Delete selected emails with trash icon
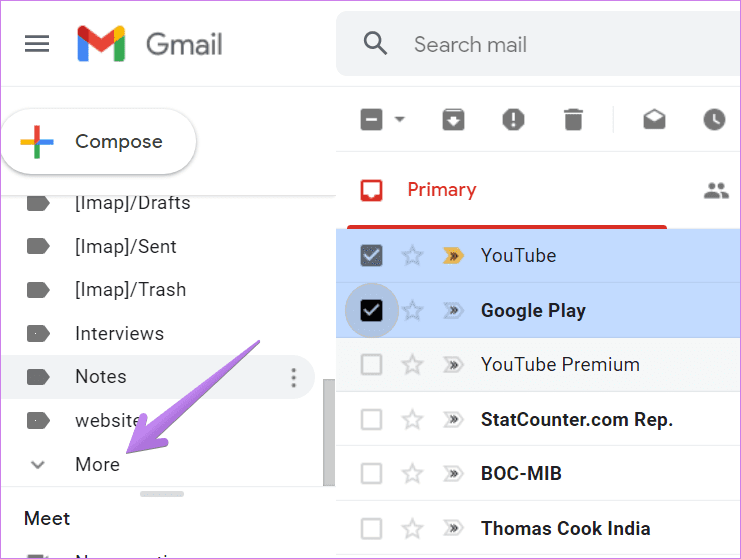The height and width of the screenshot is (559, 741). (573, 119)
